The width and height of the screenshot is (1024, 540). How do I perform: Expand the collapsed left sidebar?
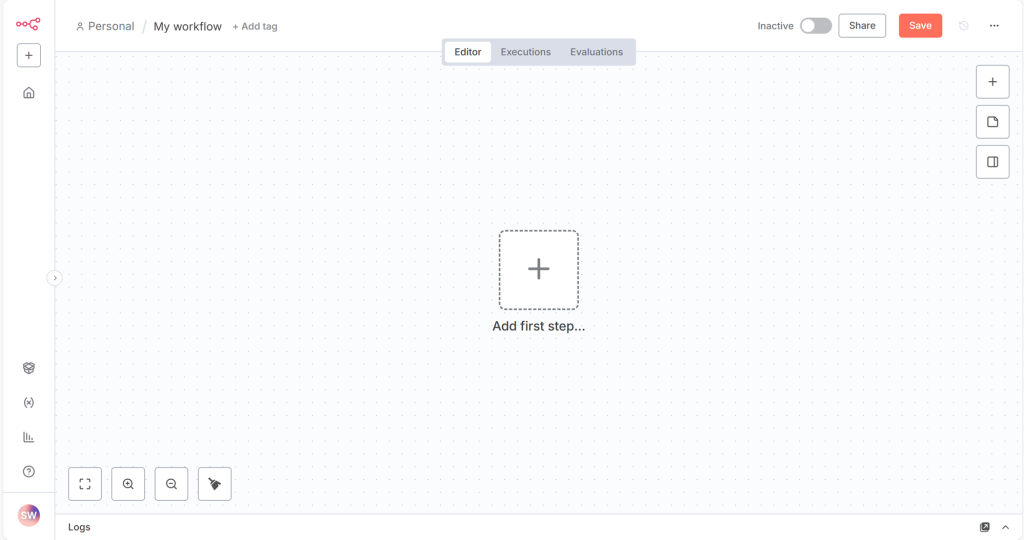click(55, 278)
